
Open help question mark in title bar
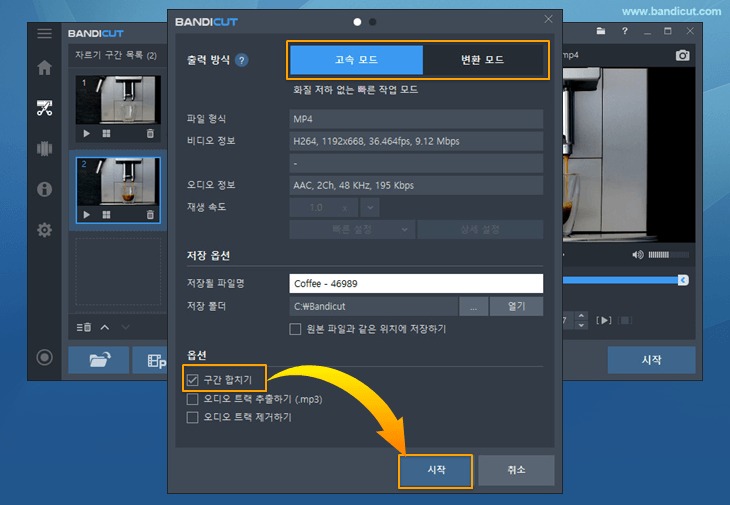(624, 31)
